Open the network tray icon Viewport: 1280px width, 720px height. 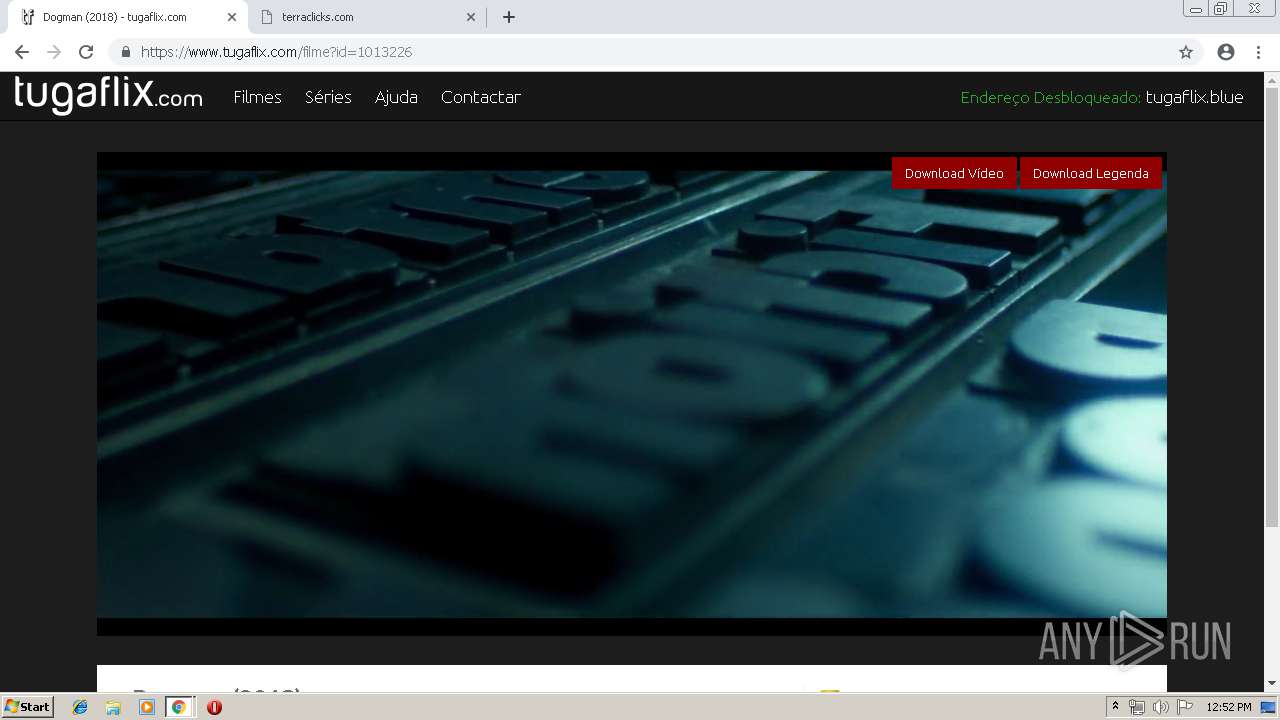[x=1137, y=707]
